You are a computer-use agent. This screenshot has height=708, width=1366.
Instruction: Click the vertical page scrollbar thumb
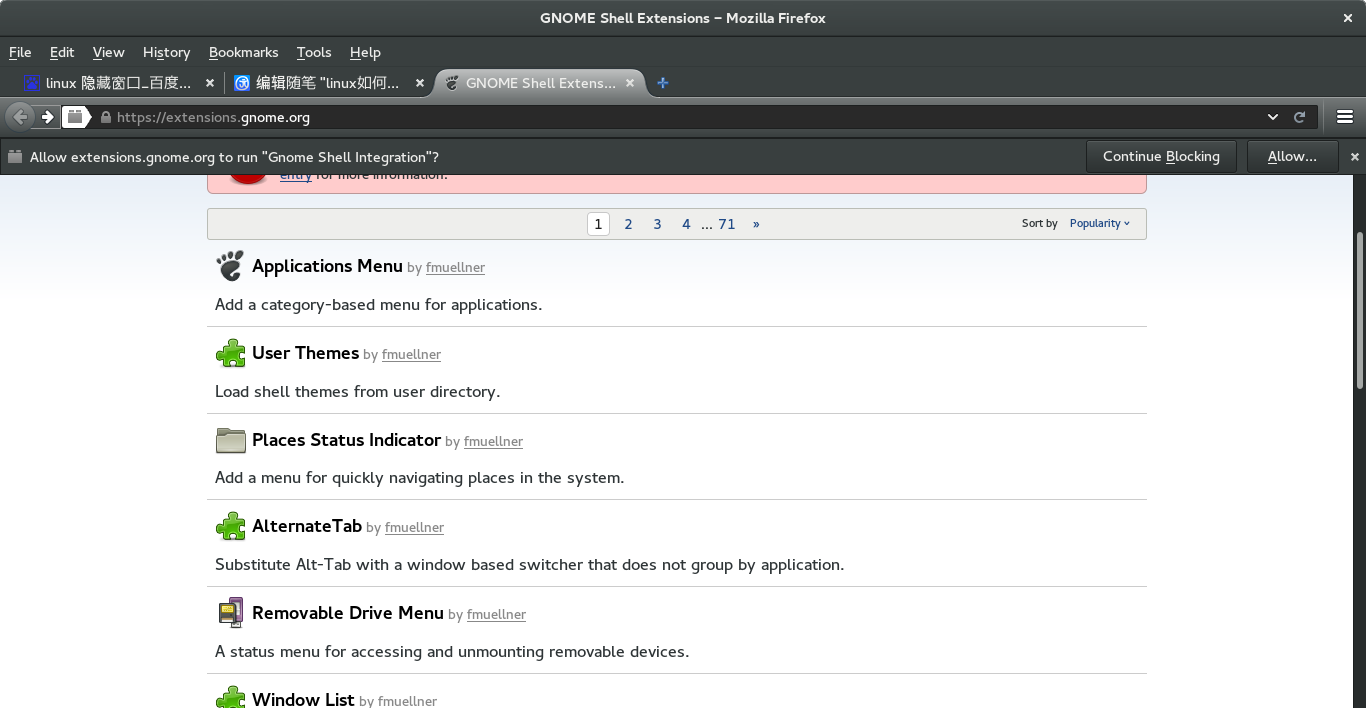click(1360, 310)
